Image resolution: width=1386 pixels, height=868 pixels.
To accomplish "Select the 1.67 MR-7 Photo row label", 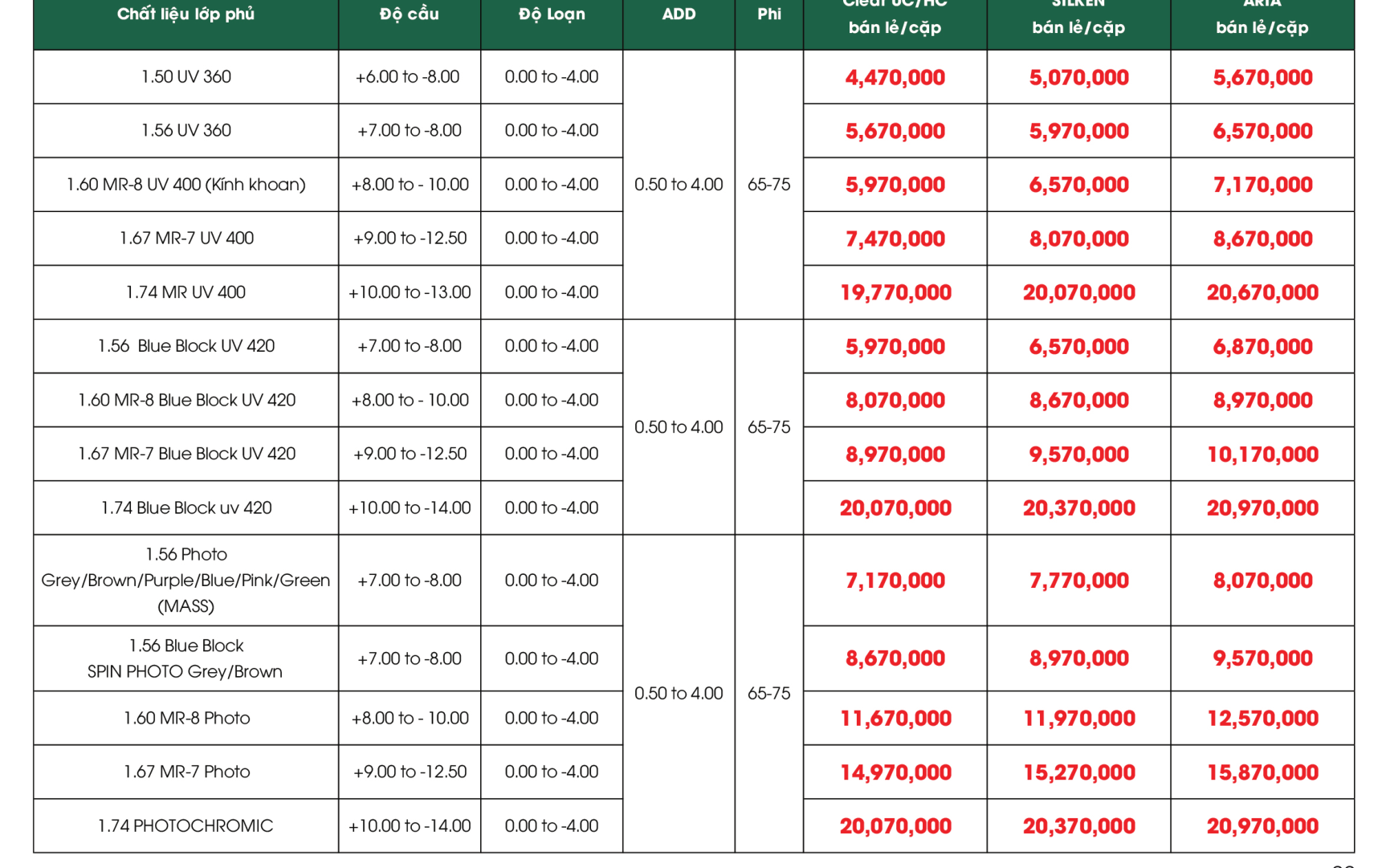I will pyautogui.click(x=186, y=772).
